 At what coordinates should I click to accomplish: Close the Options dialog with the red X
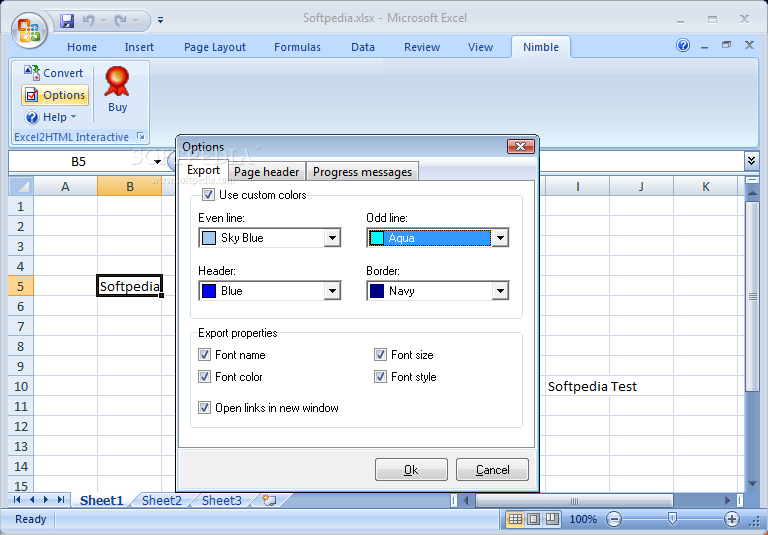click(520, 146)
